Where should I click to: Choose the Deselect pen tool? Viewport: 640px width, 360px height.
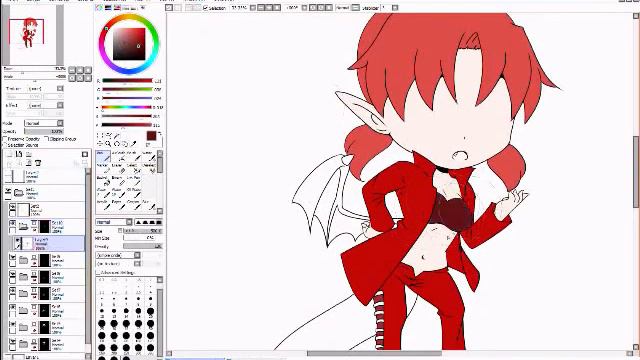pos(149,168)
